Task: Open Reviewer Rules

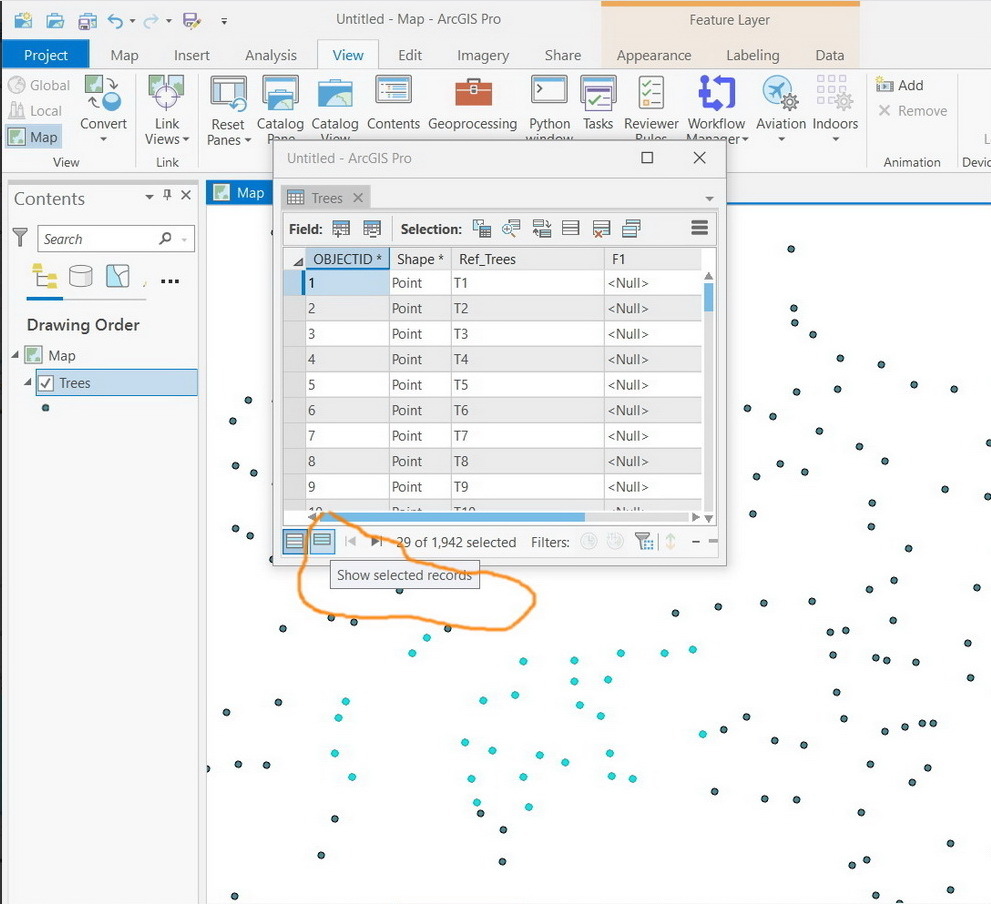Action: click(651, 107)
